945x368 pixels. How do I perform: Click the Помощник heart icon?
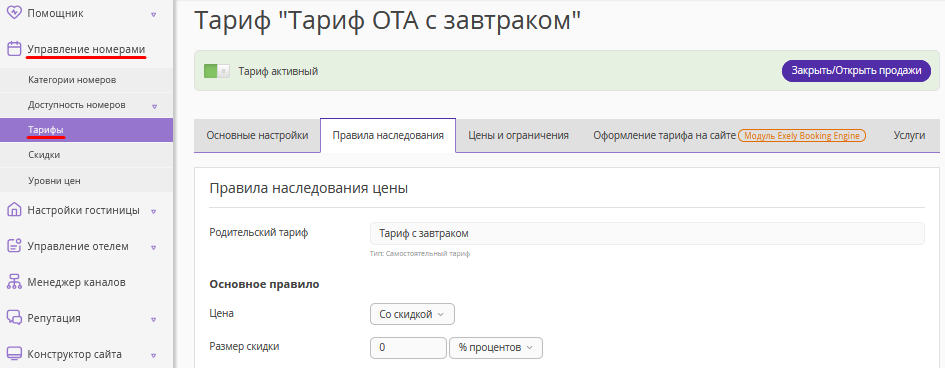tap(14, 13)
